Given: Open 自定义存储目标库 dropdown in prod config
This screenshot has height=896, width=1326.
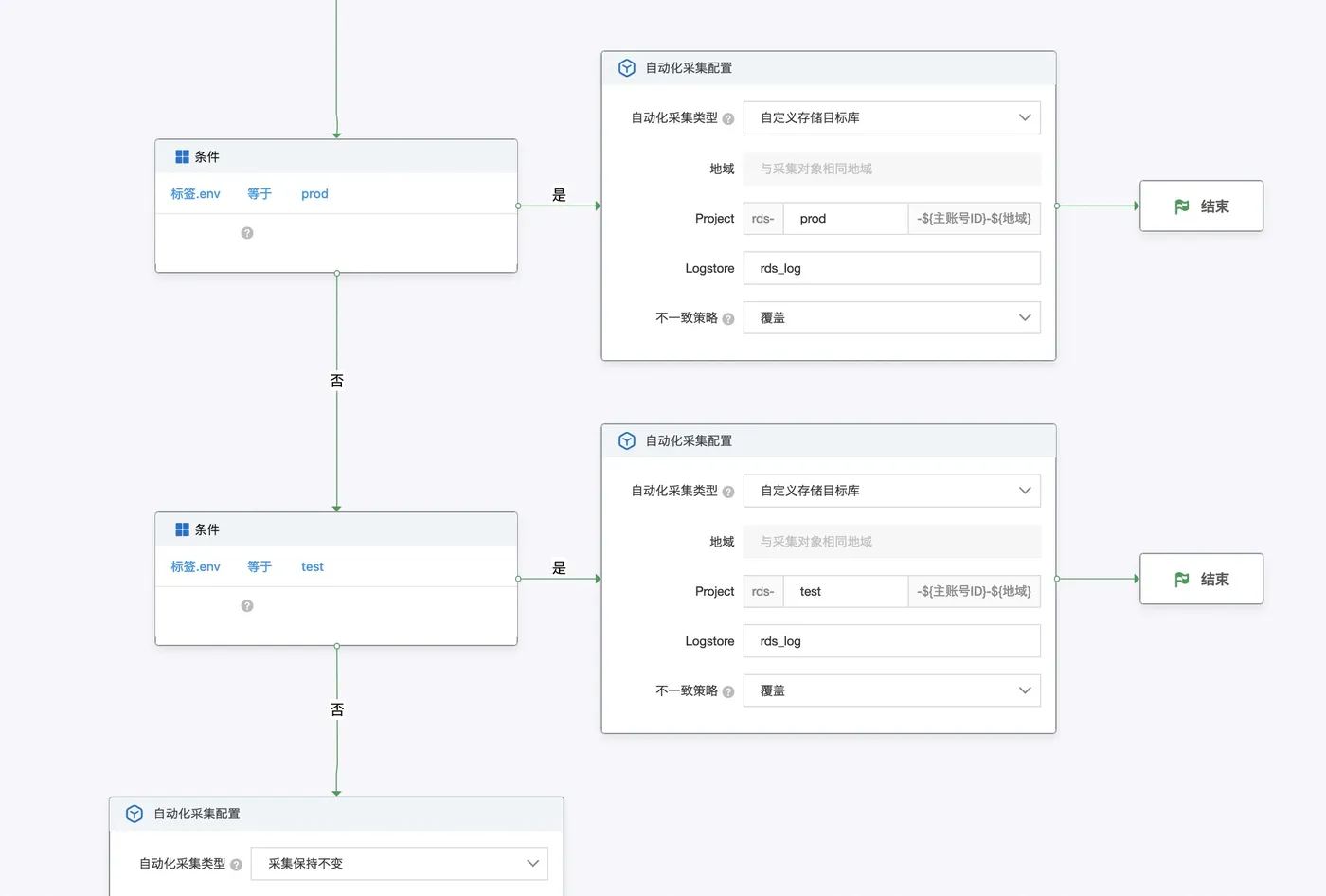Looking at the screenshot, I should 892,117.
